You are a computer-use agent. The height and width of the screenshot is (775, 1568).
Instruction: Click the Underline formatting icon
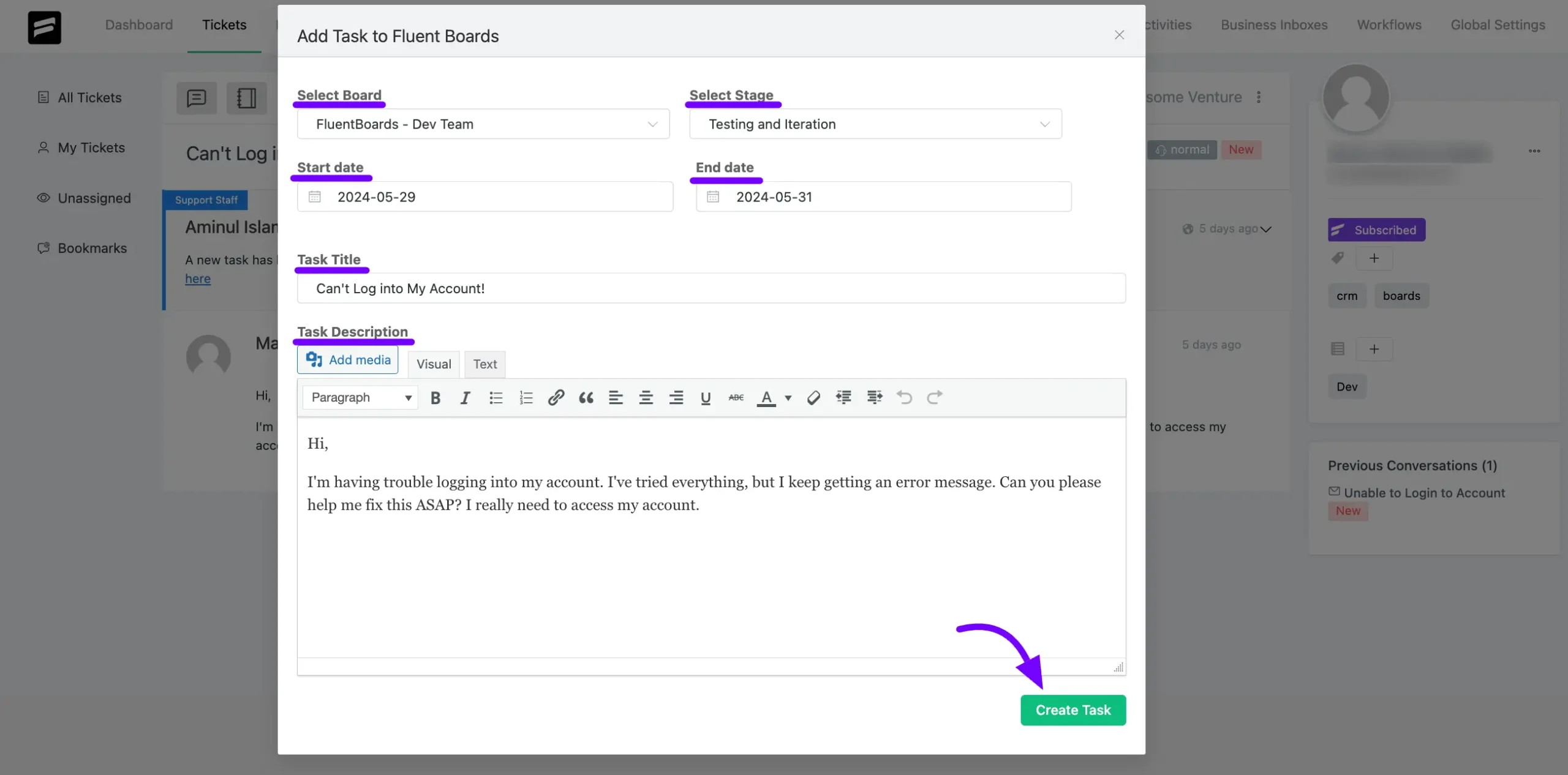[x=706, y=397]
